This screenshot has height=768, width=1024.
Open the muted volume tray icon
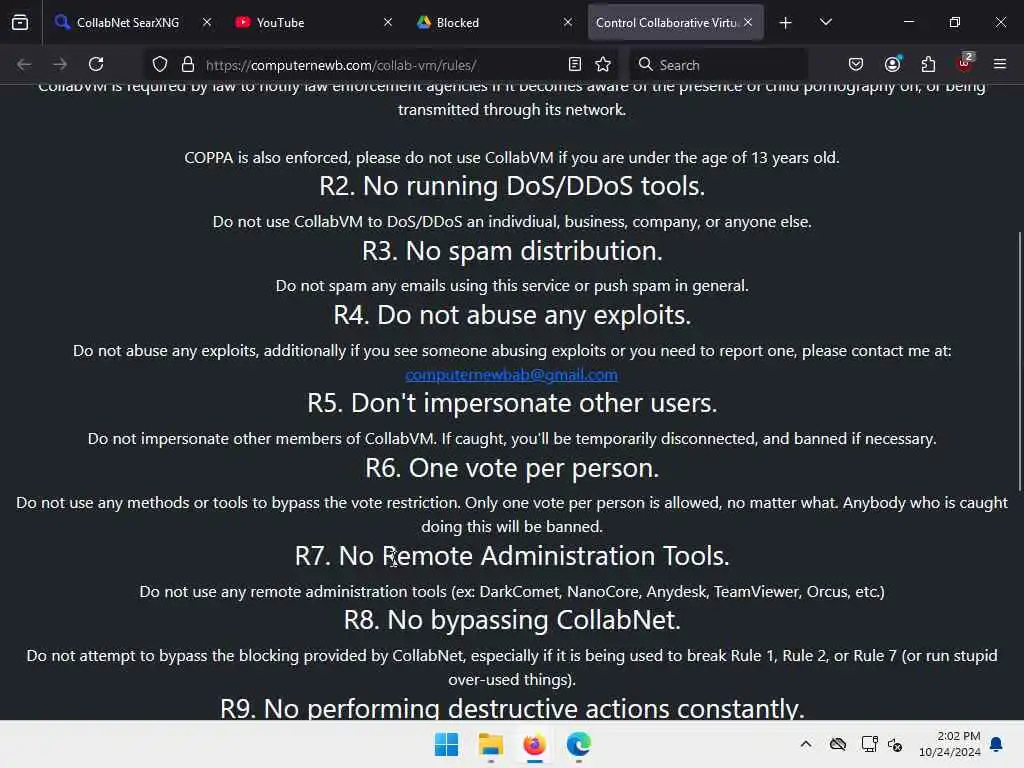(895, 744)
